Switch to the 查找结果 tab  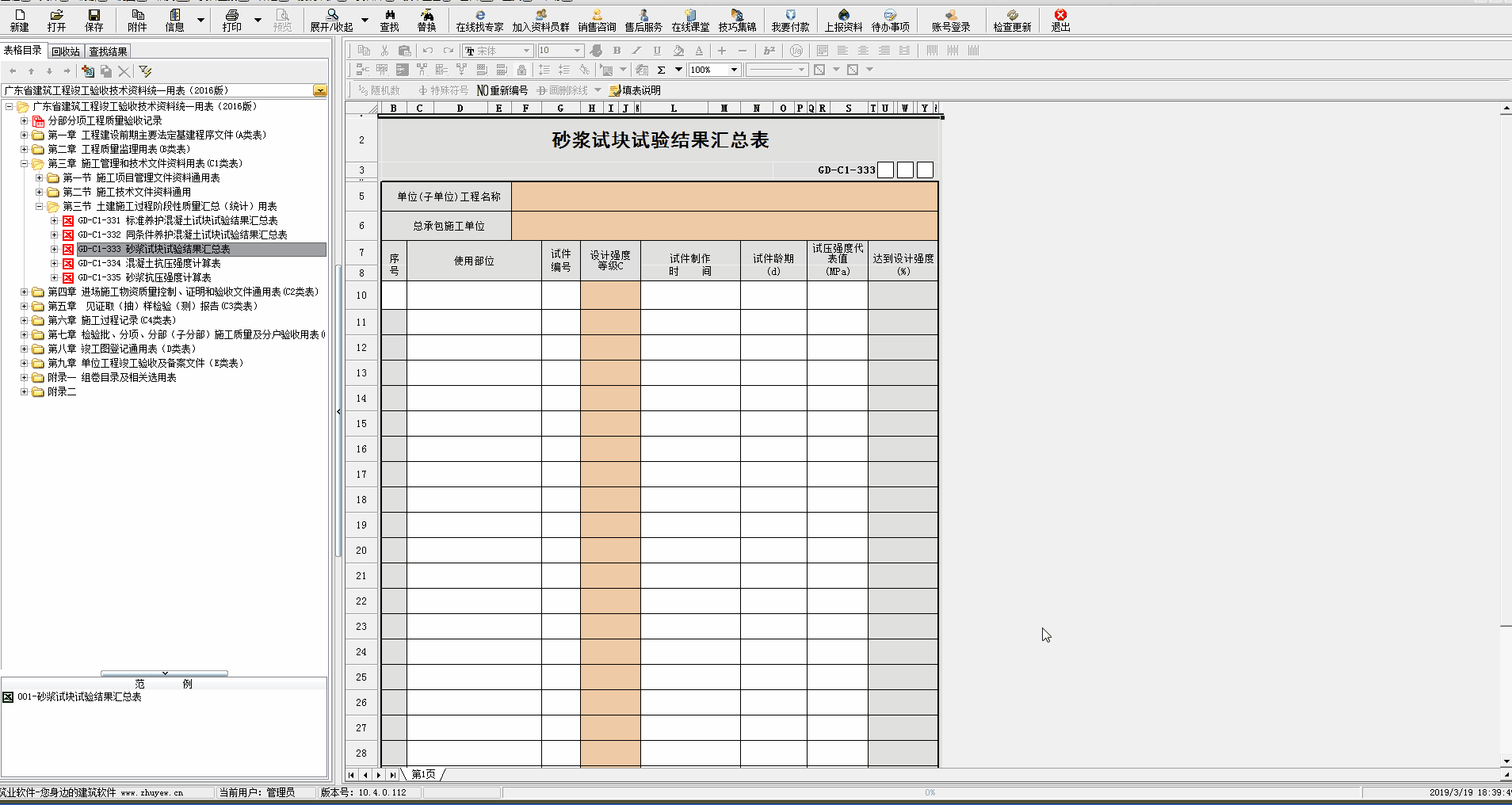pos(108,52)
